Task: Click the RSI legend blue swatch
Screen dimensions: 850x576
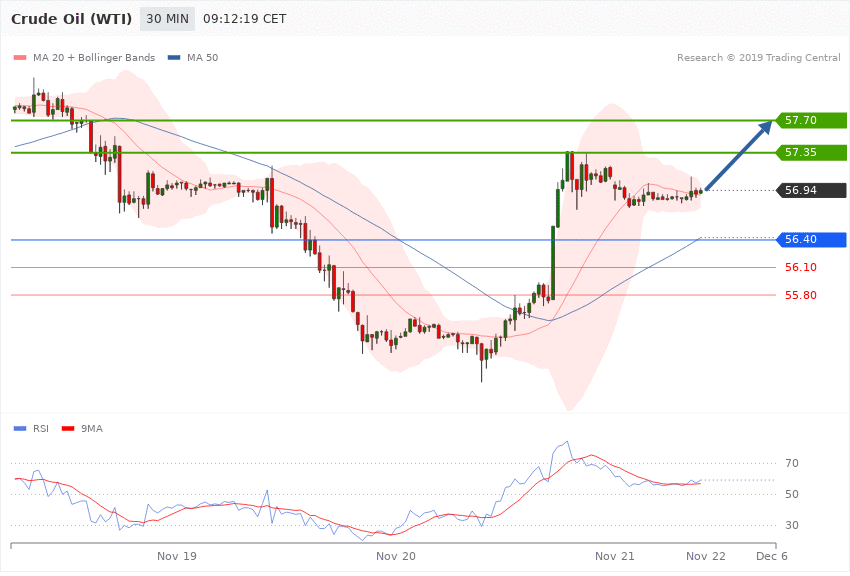Action: coord(20,429)
